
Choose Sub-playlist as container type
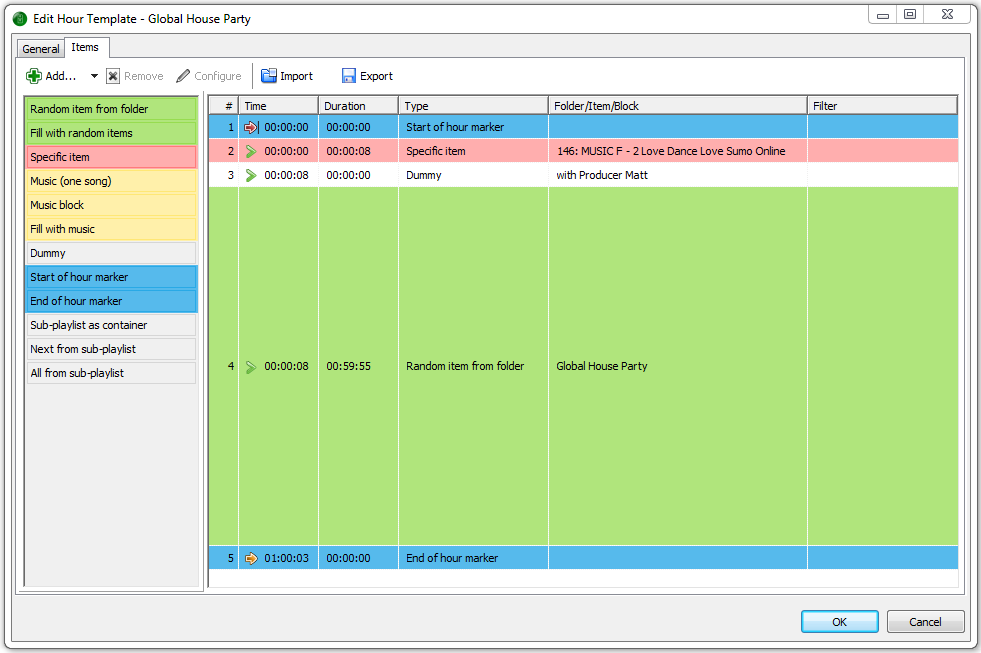[111, 325]
